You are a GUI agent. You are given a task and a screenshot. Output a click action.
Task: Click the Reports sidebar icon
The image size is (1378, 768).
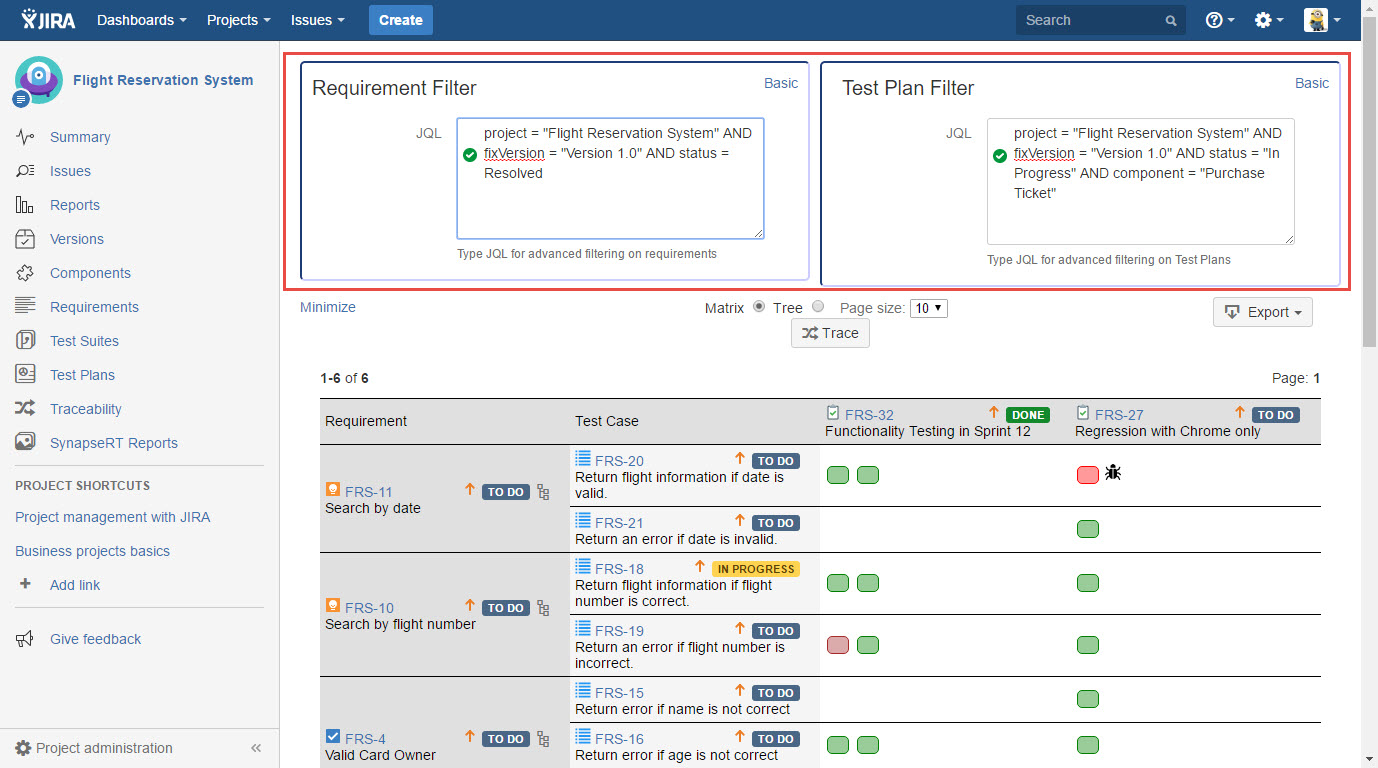click(25, 205)
